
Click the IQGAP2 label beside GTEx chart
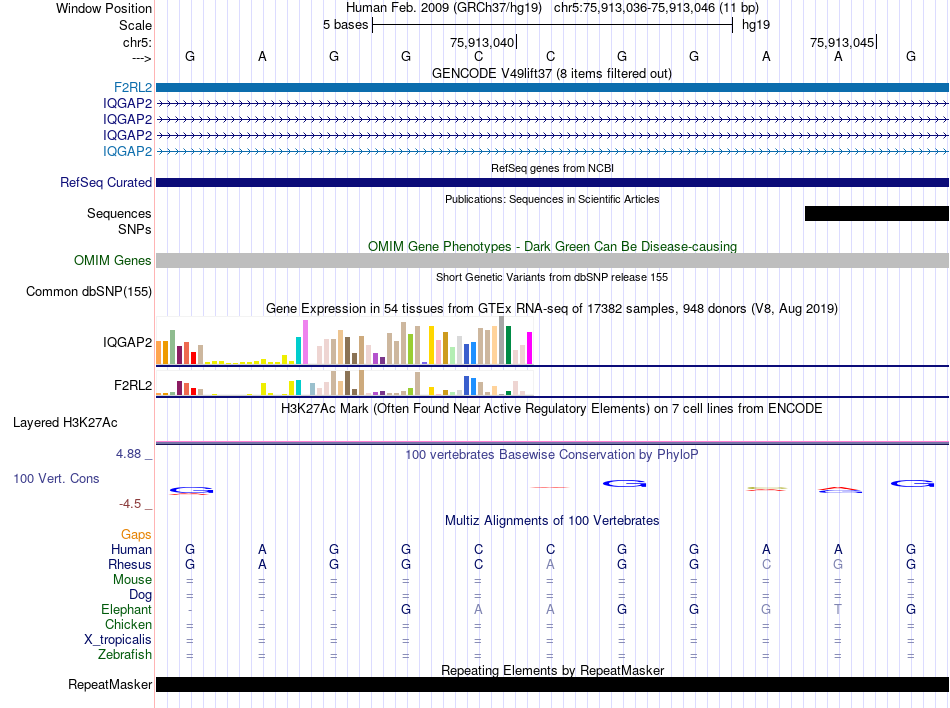coord(127,343)
